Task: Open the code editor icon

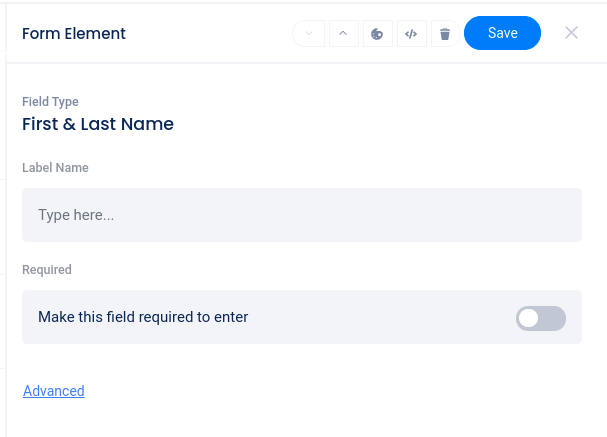Action: coord(411,34)
